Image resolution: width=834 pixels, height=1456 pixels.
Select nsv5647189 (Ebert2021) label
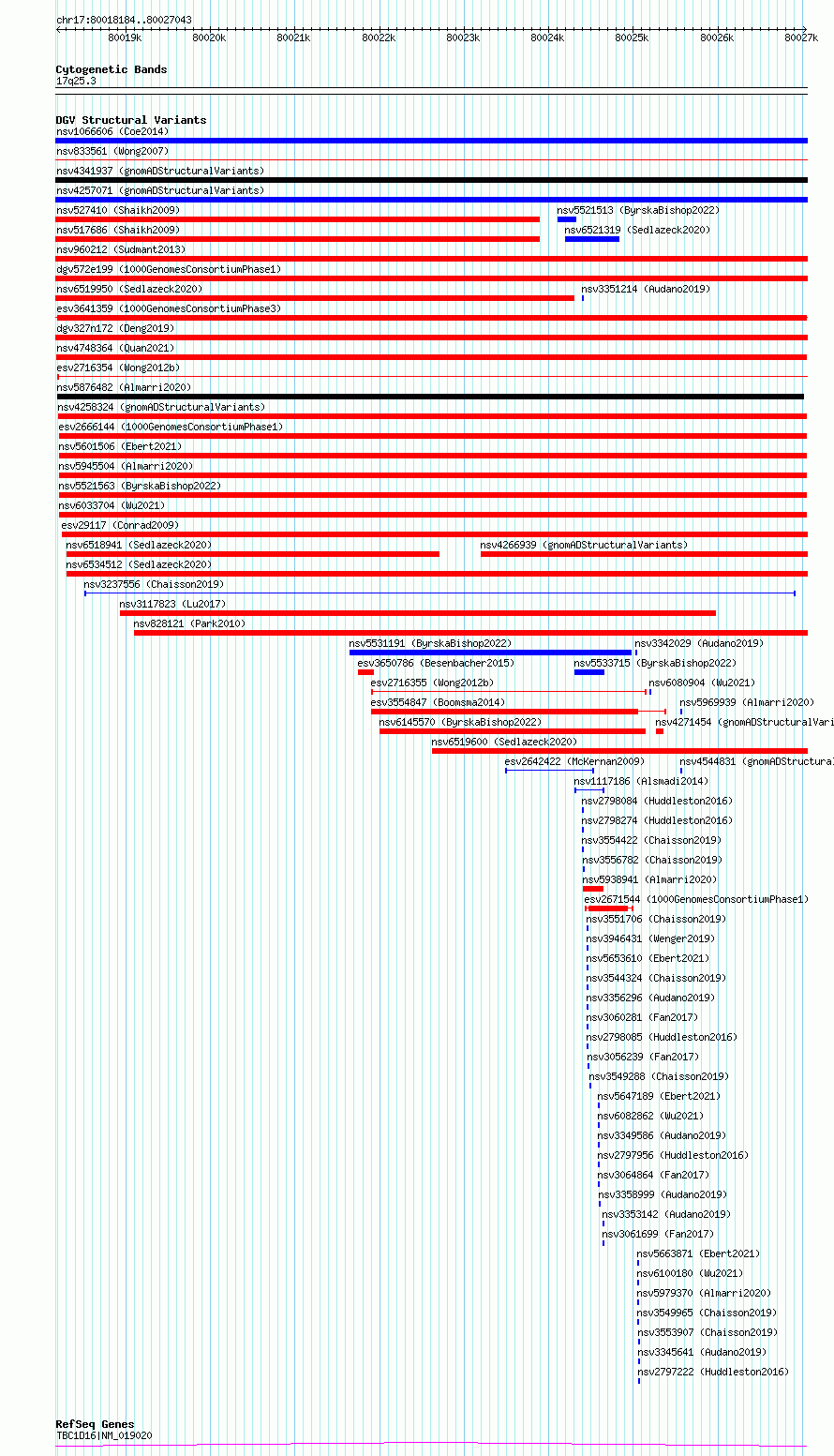tap(660, 1096)
